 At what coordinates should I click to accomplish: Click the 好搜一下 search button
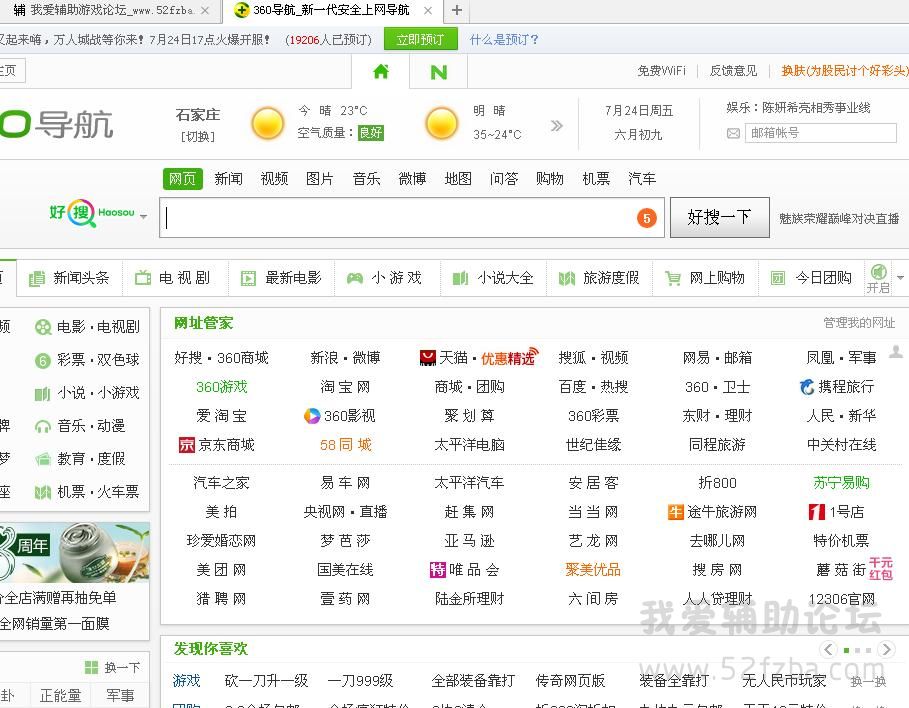coord(719,217)
